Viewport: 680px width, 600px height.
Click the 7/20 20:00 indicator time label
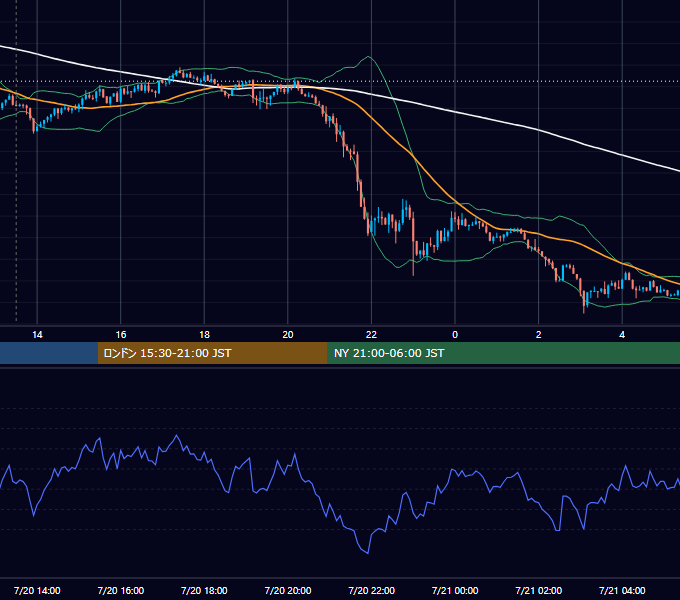[288, 590]
